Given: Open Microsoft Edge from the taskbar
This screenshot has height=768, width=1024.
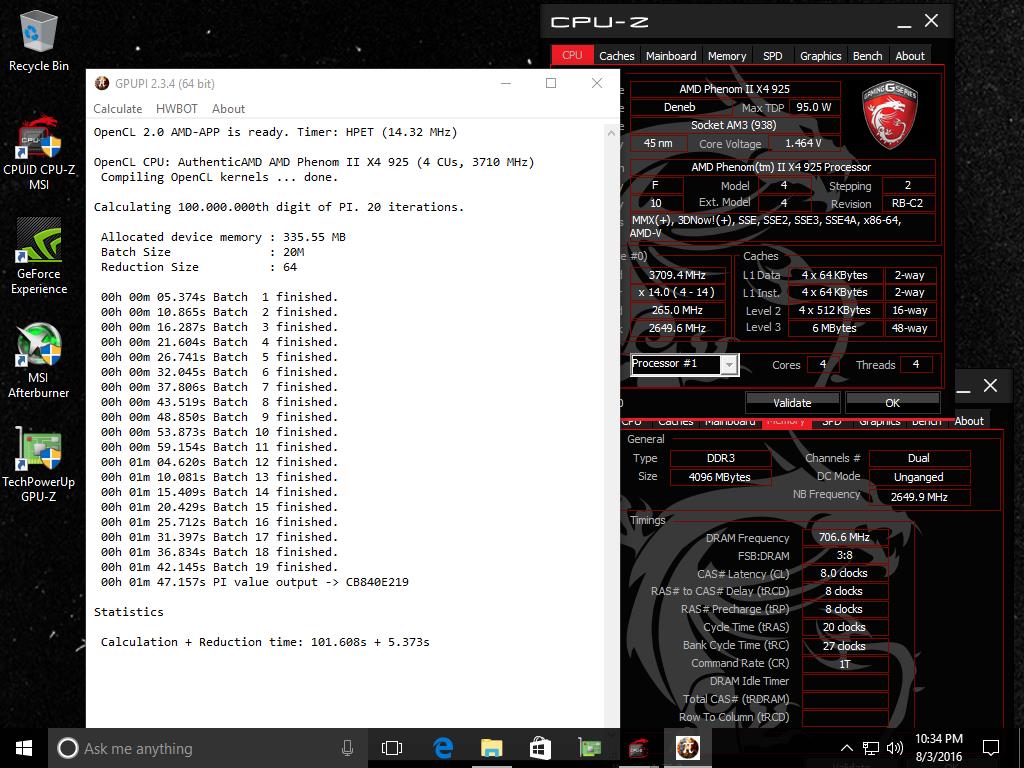Looking at the screenshot, I should point(443,748).
